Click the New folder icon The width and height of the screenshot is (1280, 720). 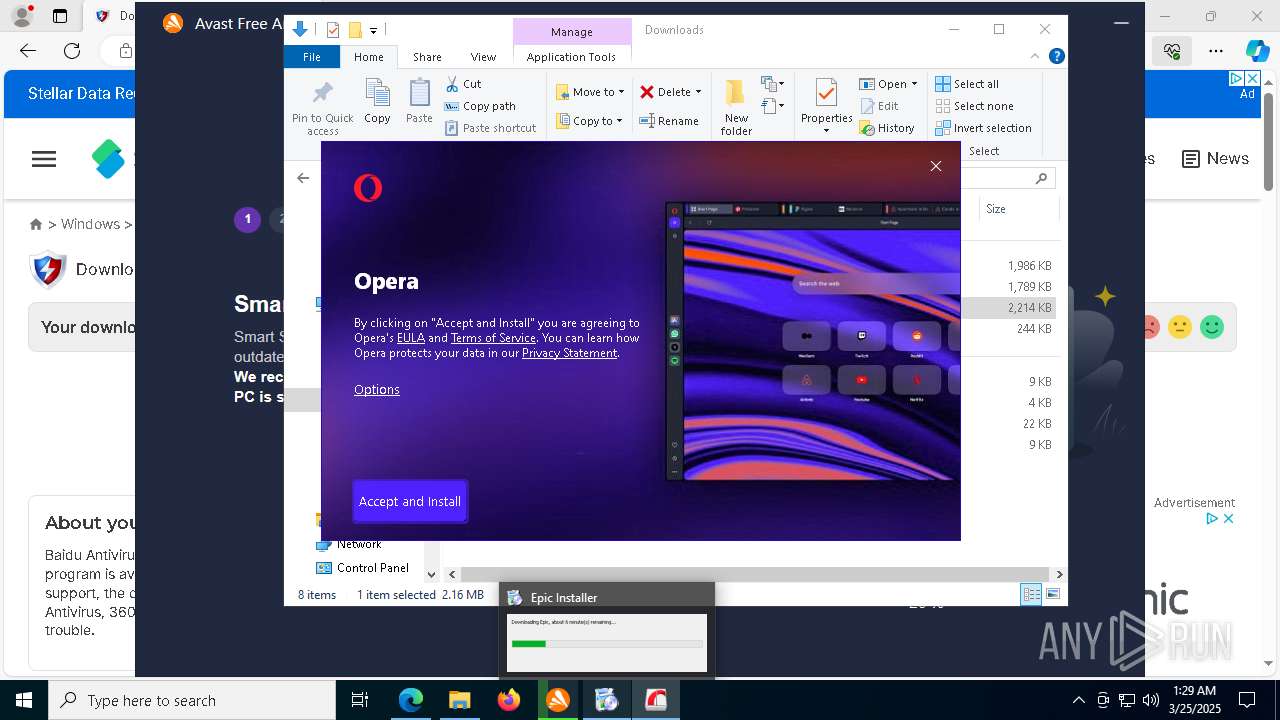tap(735, 93)
